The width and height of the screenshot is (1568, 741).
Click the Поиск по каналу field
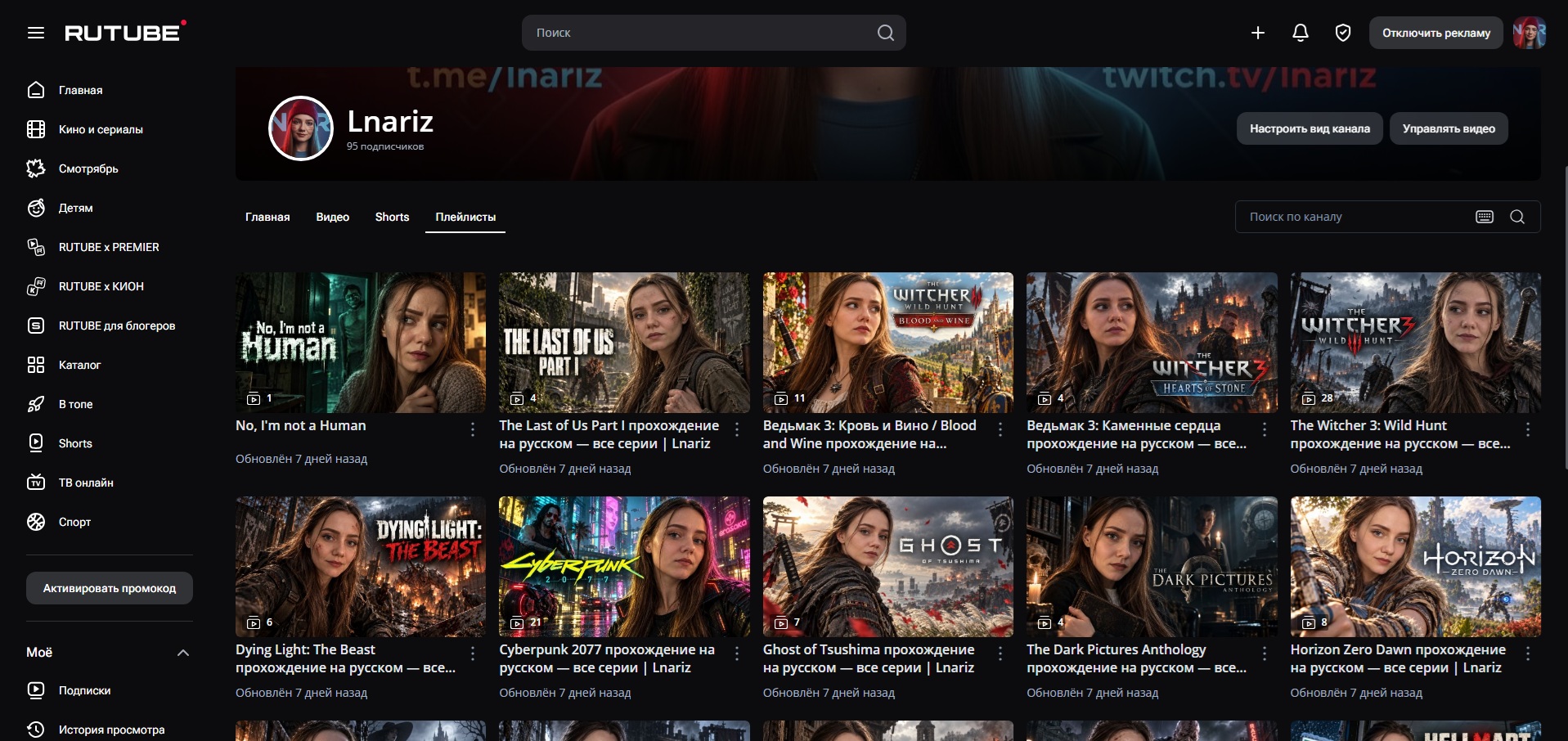(x=1388, y=217)
